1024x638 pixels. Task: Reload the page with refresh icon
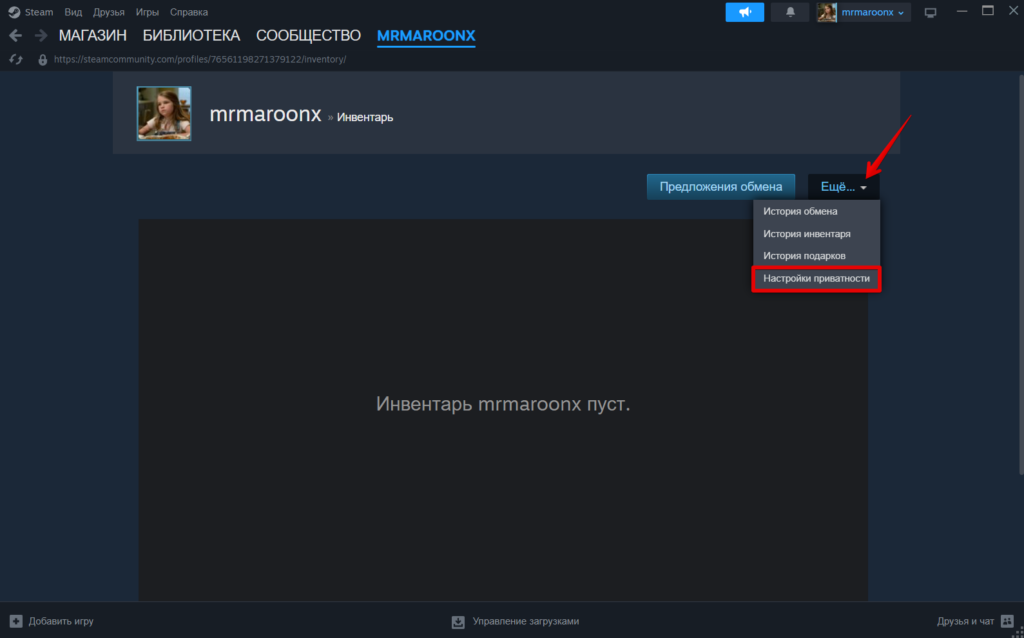tap(16, 59)
